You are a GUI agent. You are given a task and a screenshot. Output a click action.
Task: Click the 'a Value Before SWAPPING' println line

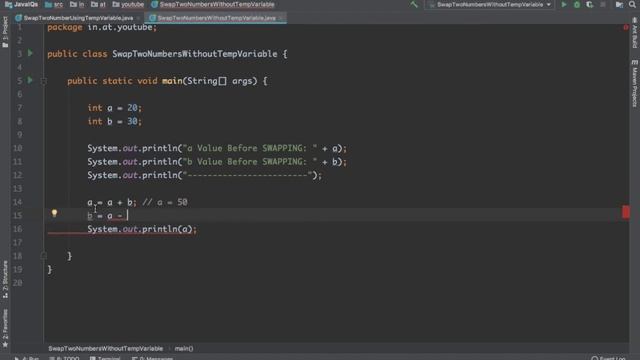217,148
